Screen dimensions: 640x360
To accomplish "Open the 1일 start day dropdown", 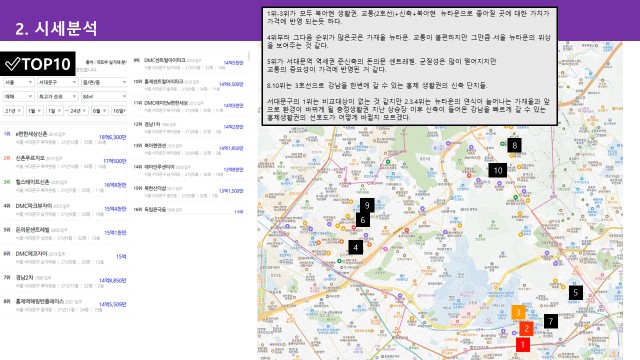I will [x=54, y=111].
